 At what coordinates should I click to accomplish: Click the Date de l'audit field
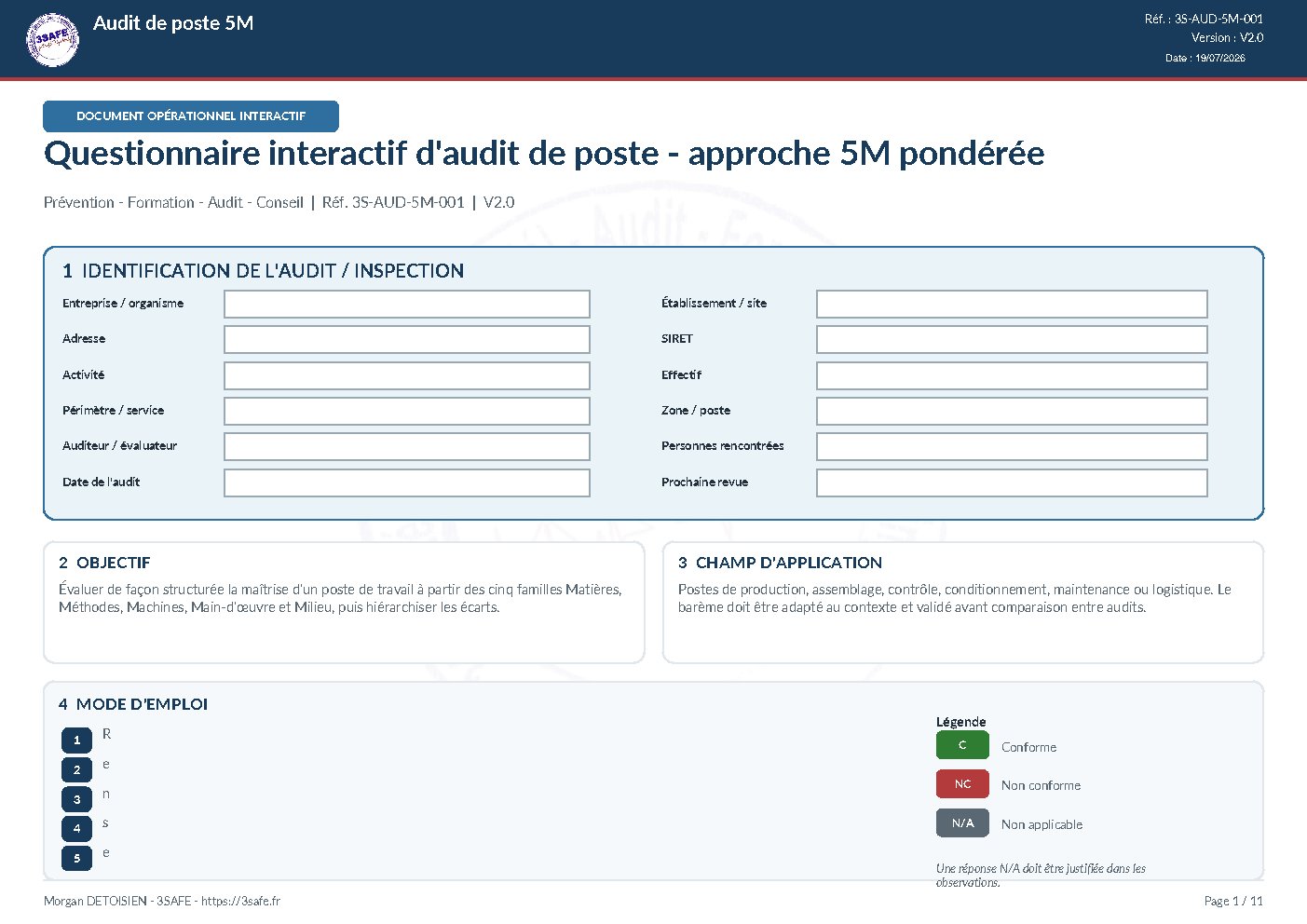pos(407,482)
